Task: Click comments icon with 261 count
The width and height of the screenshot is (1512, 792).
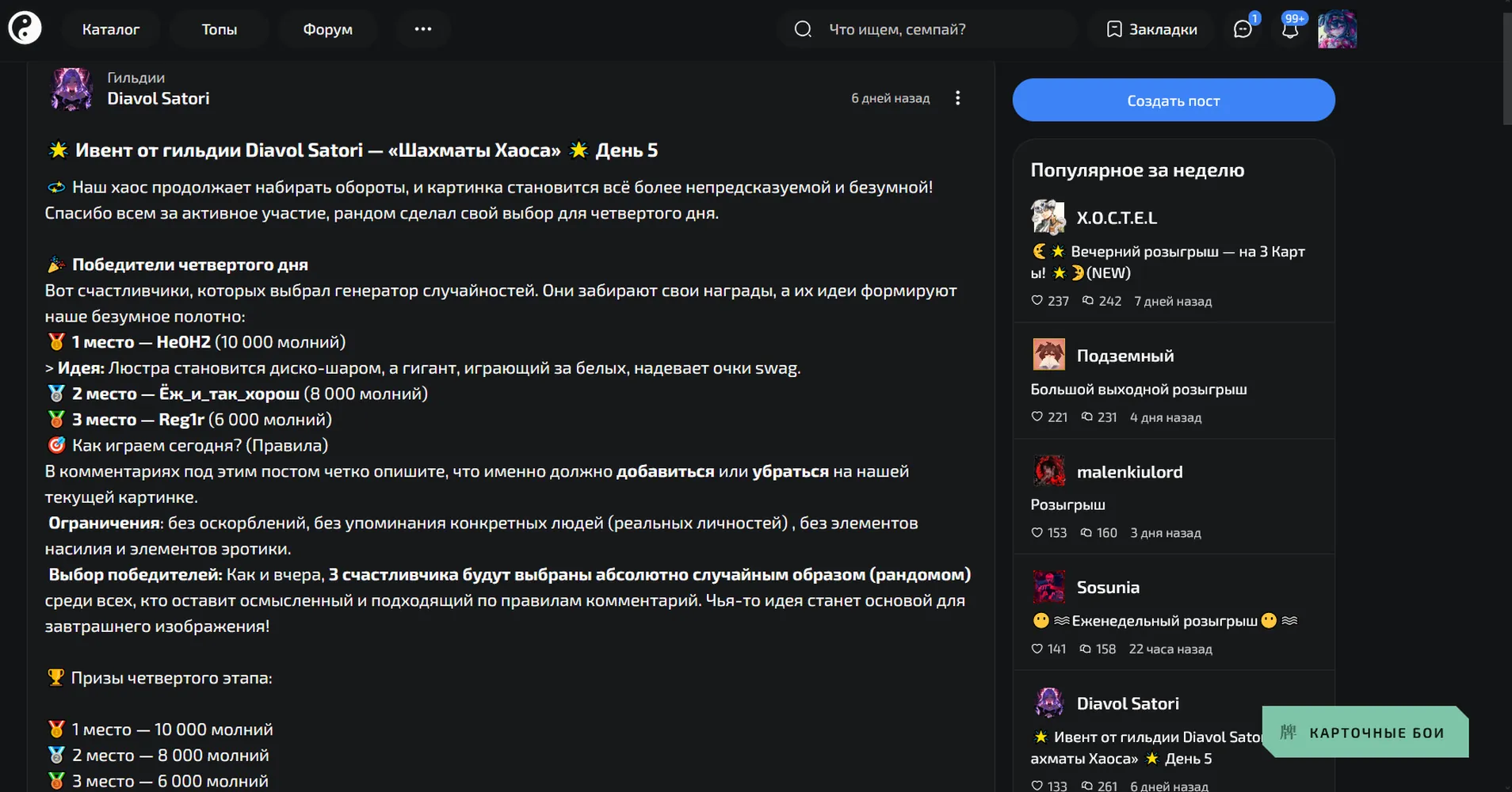Action: coord(1087,786)
